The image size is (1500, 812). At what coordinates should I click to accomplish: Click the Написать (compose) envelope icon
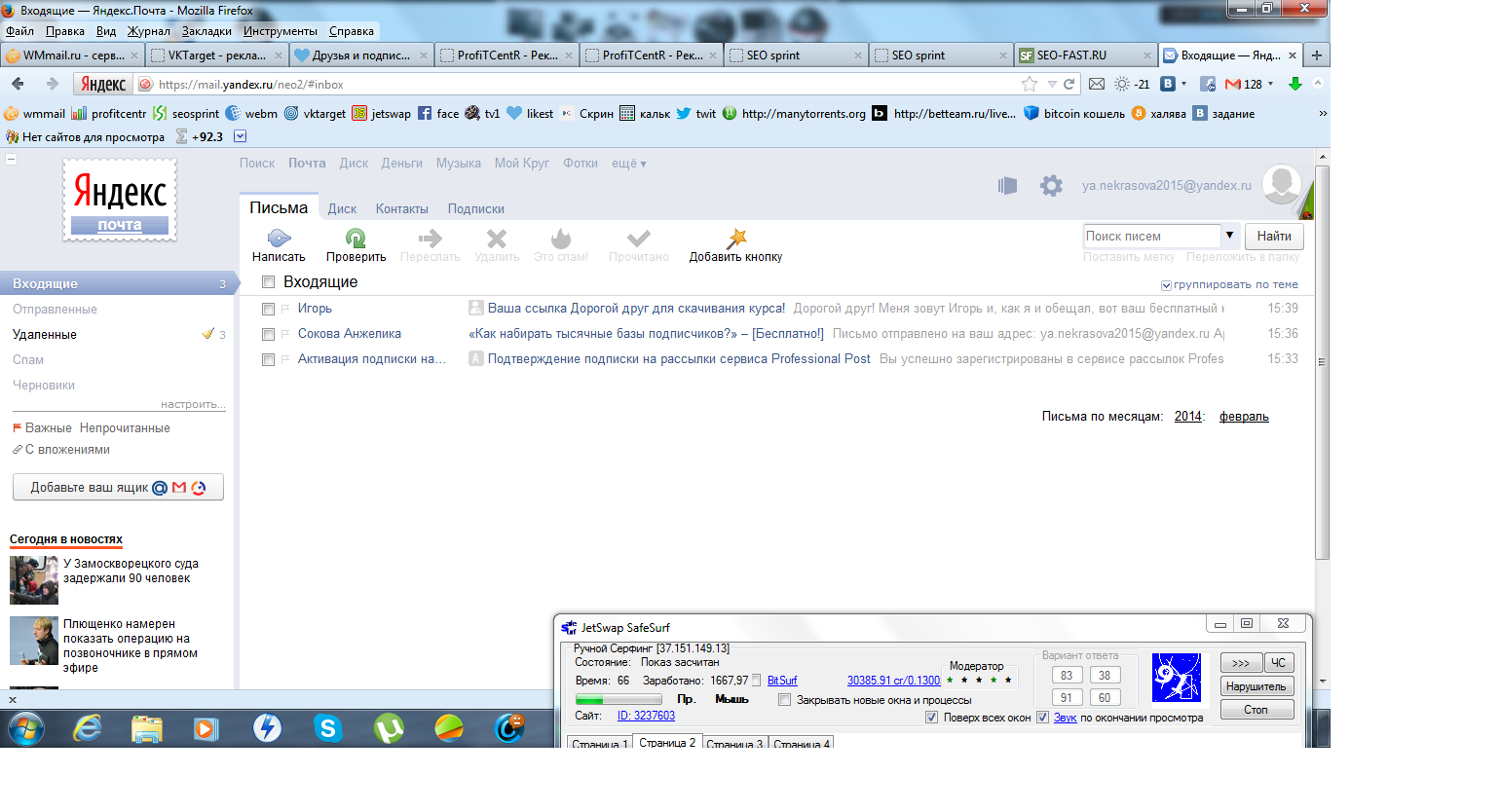(x=279, y=238)
